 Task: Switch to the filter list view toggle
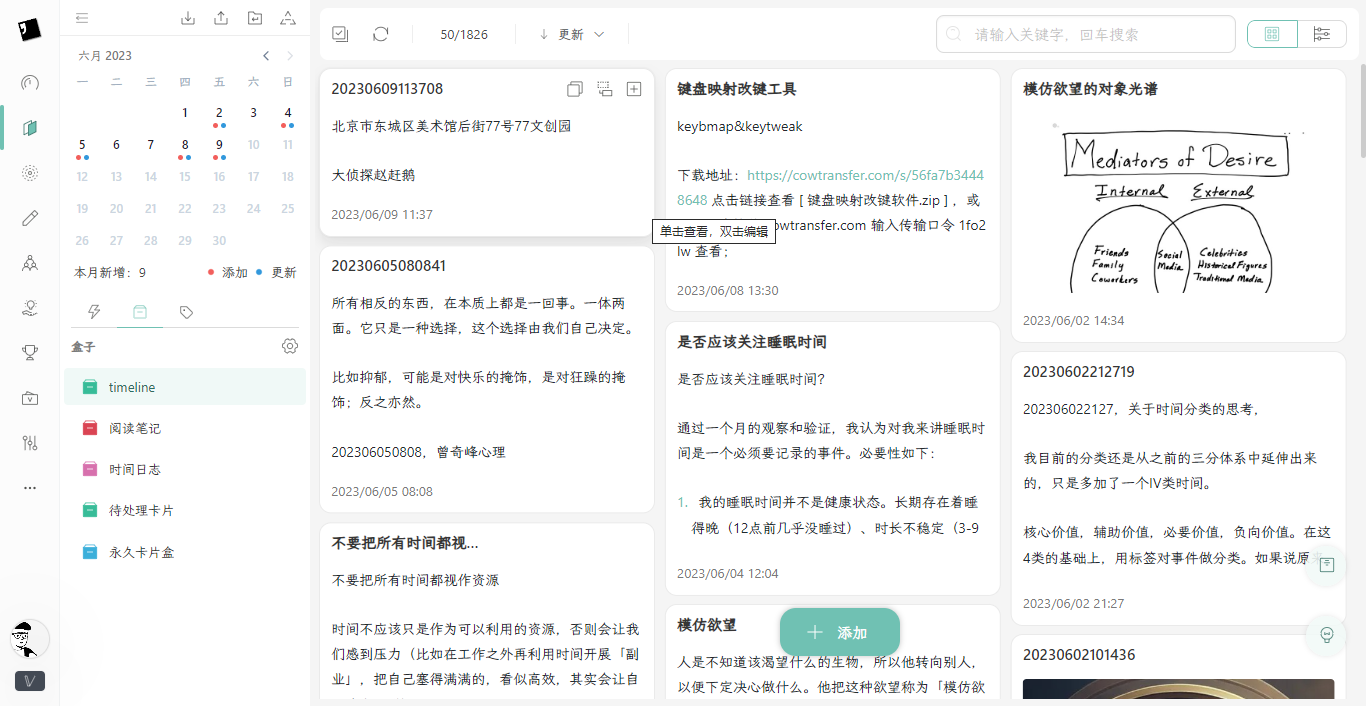point(1322,34)
